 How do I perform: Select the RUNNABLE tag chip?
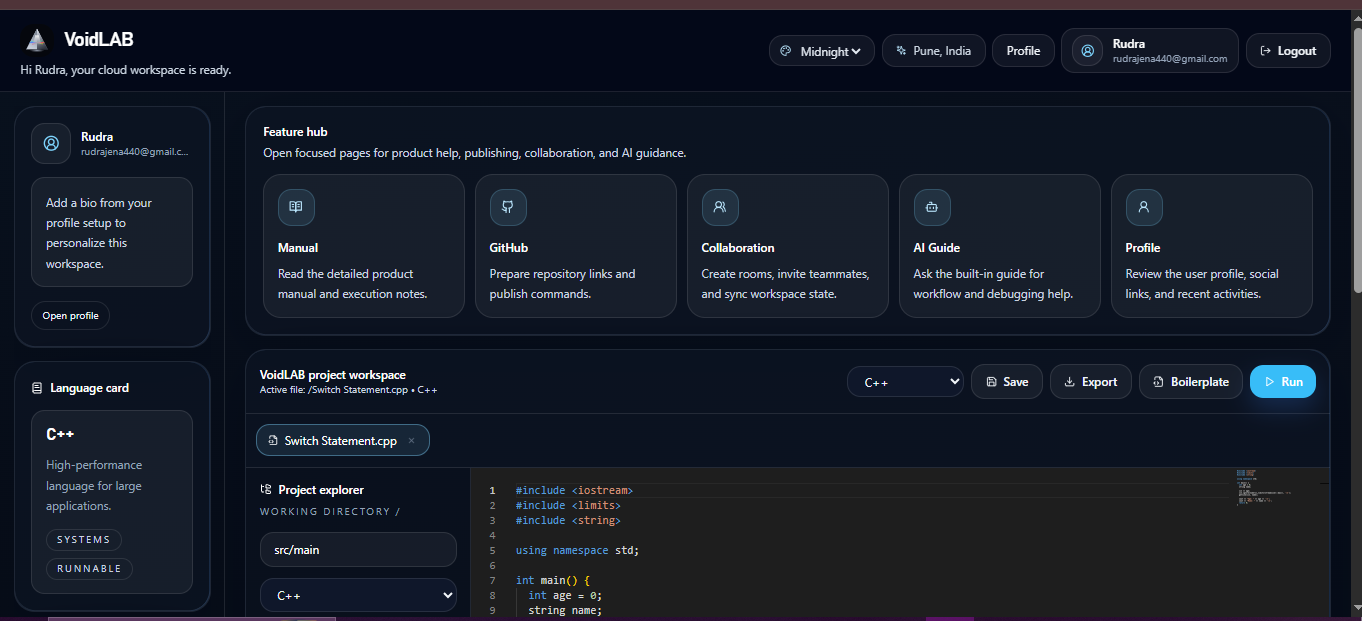pos(89,569)
